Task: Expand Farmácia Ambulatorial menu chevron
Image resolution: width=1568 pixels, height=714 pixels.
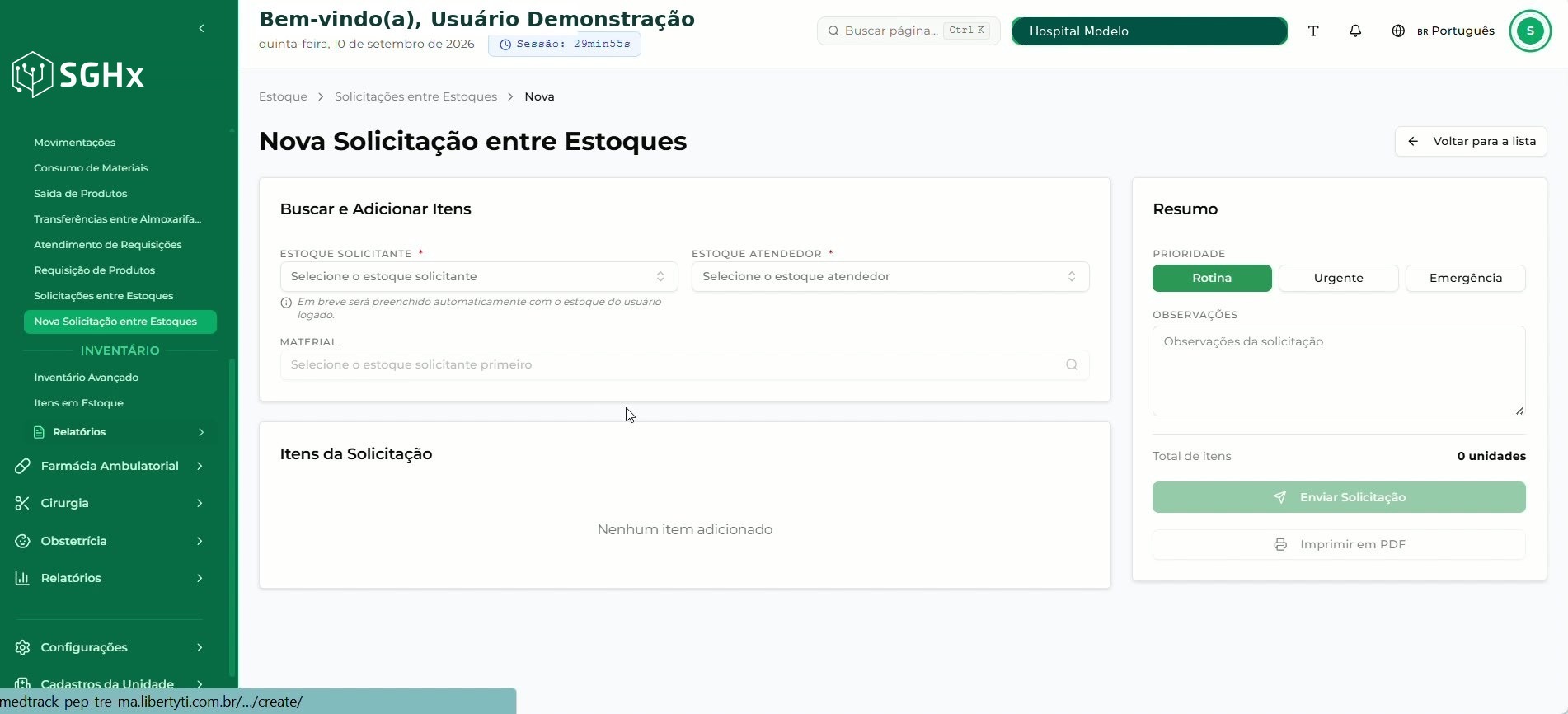Action: pos(200,466)
